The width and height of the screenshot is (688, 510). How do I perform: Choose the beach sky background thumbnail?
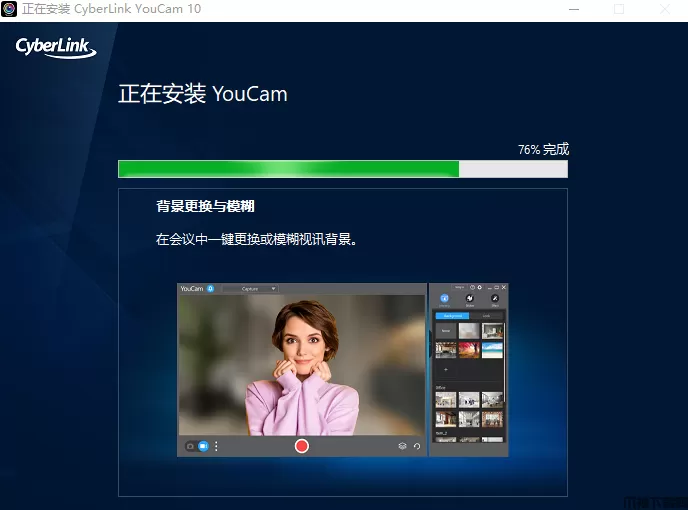tap(492, 350)
